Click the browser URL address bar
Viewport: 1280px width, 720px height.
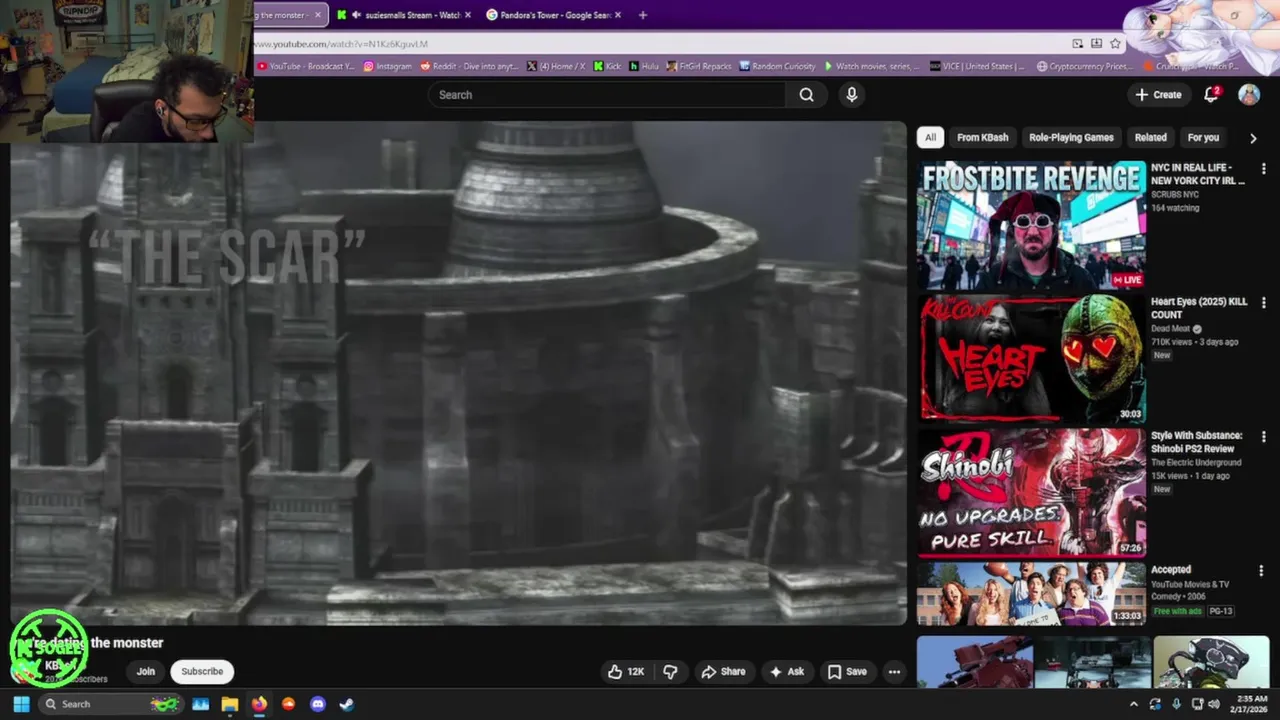coord(660,44)
